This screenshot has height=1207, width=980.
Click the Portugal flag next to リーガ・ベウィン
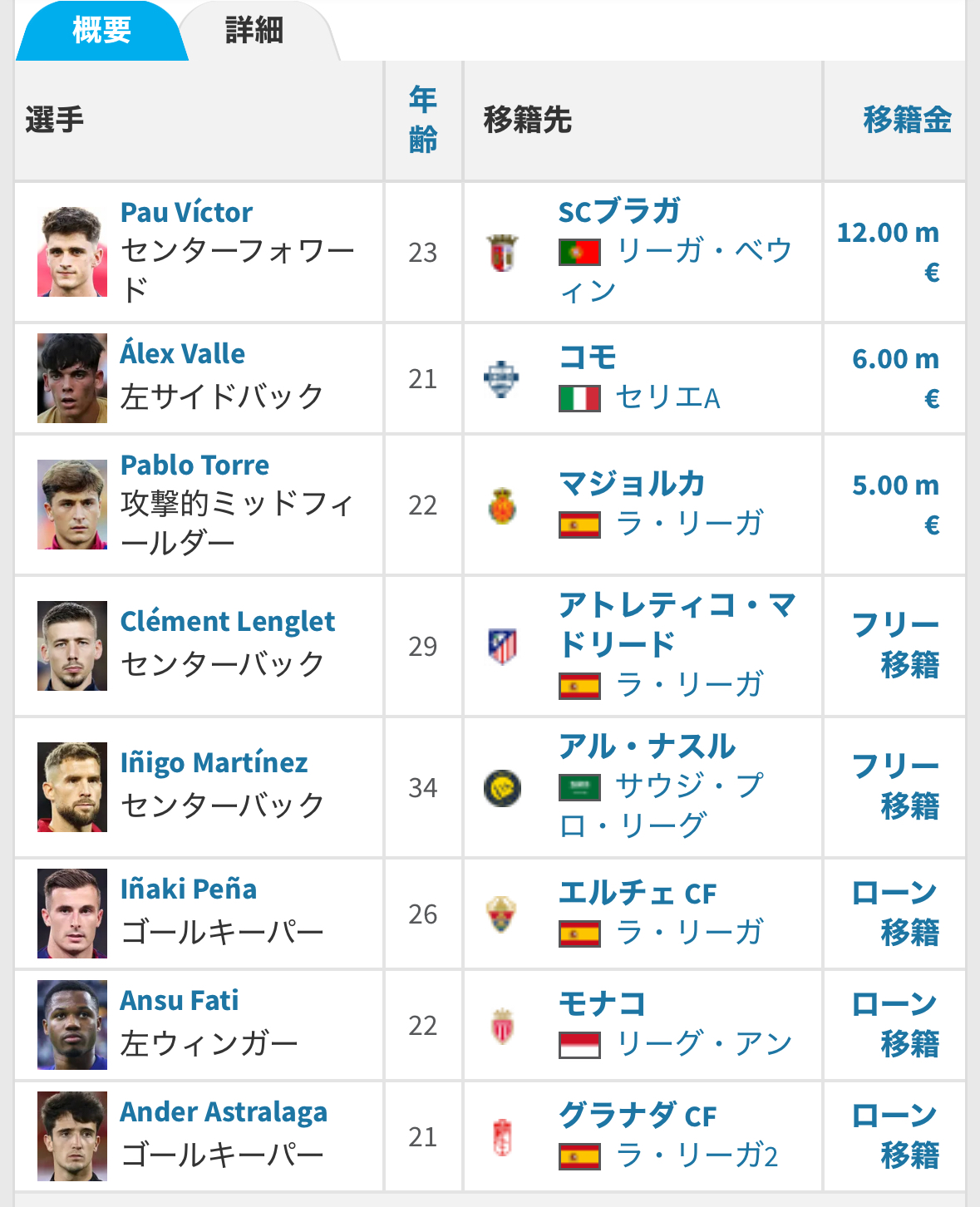(x=579, y=252)
